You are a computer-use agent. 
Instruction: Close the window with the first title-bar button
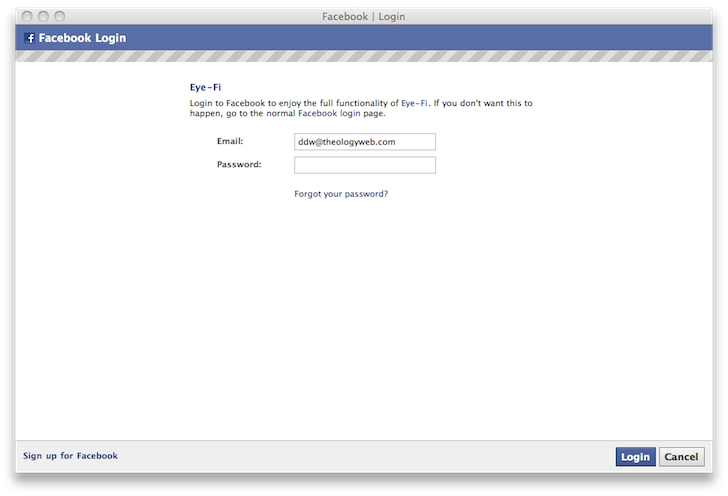pyautogui.click(x=27, y=16)
